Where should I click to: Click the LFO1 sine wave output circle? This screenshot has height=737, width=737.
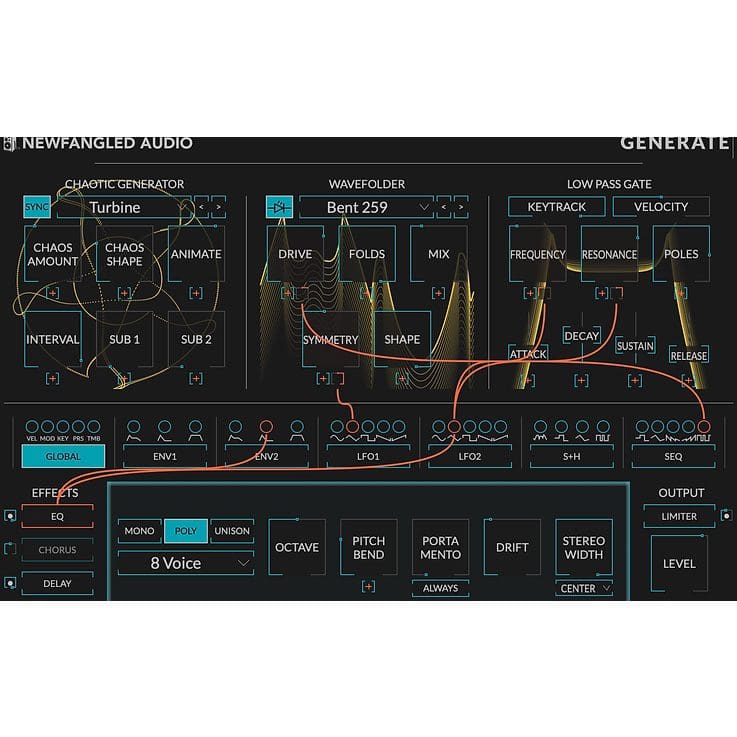pos(337,427)
